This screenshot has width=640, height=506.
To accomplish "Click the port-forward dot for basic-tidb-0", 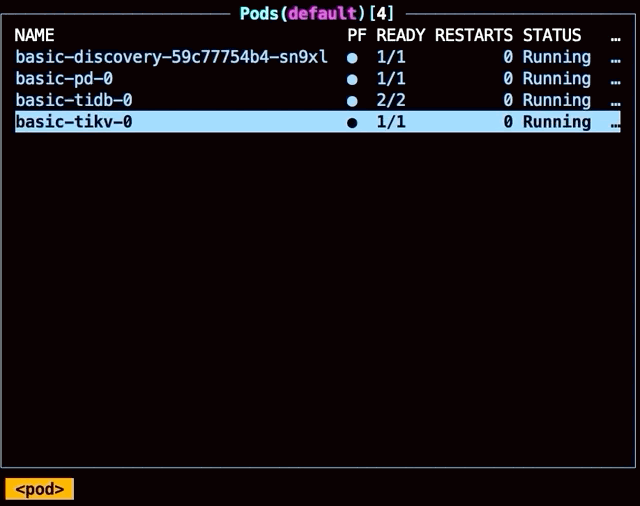I will (352, 101).
